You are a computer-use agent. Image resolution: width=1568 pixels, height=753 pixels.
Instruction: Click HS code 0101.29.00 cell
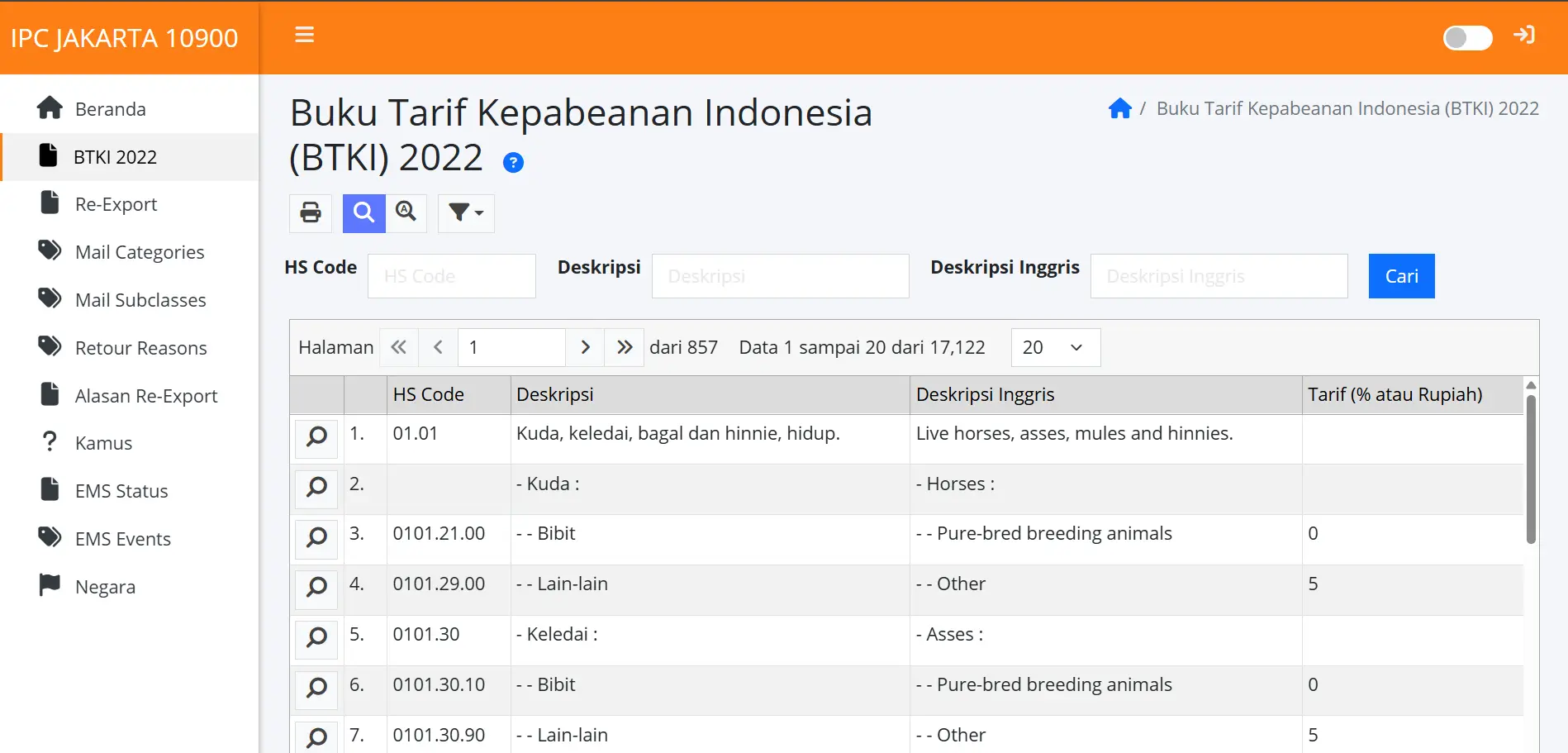pos(449,590)
